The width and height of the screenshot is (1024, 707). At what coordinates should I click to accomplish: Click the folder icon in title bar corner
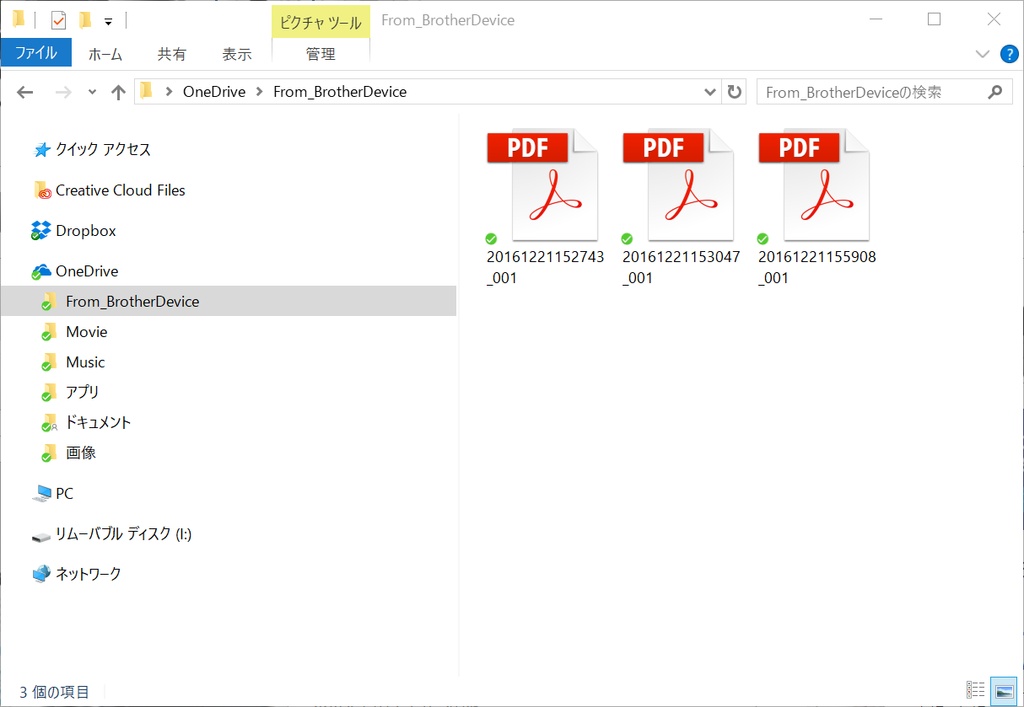coord(18,20)
